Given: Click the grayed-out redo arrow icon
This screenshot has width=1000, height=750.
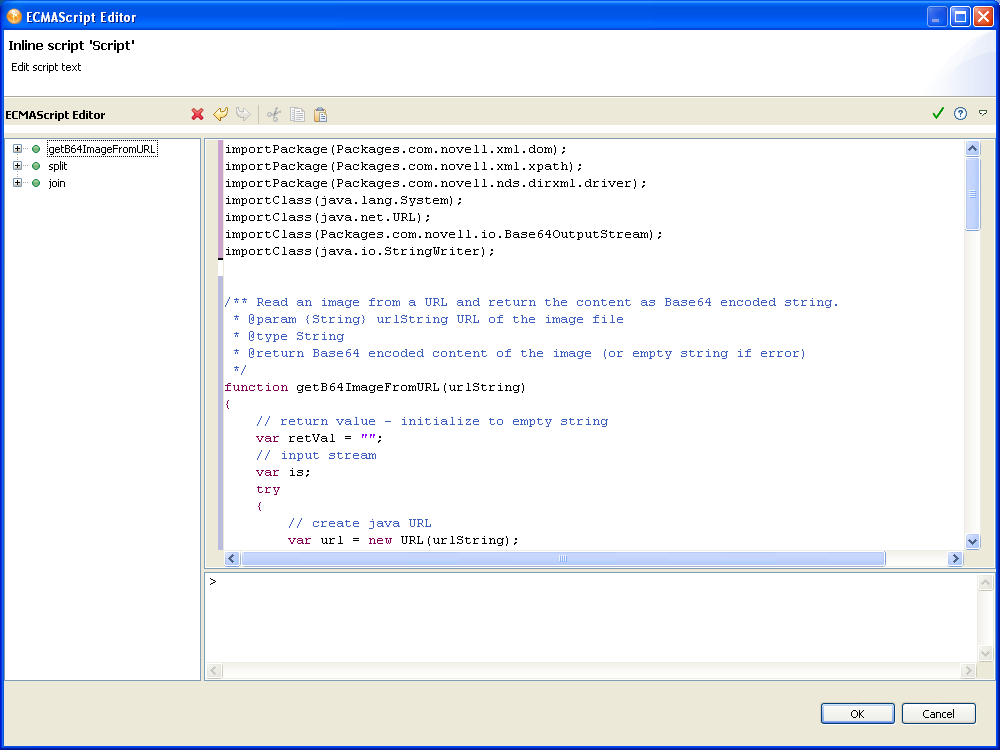Looking at the screenshot, I should (x=243, y=114).
